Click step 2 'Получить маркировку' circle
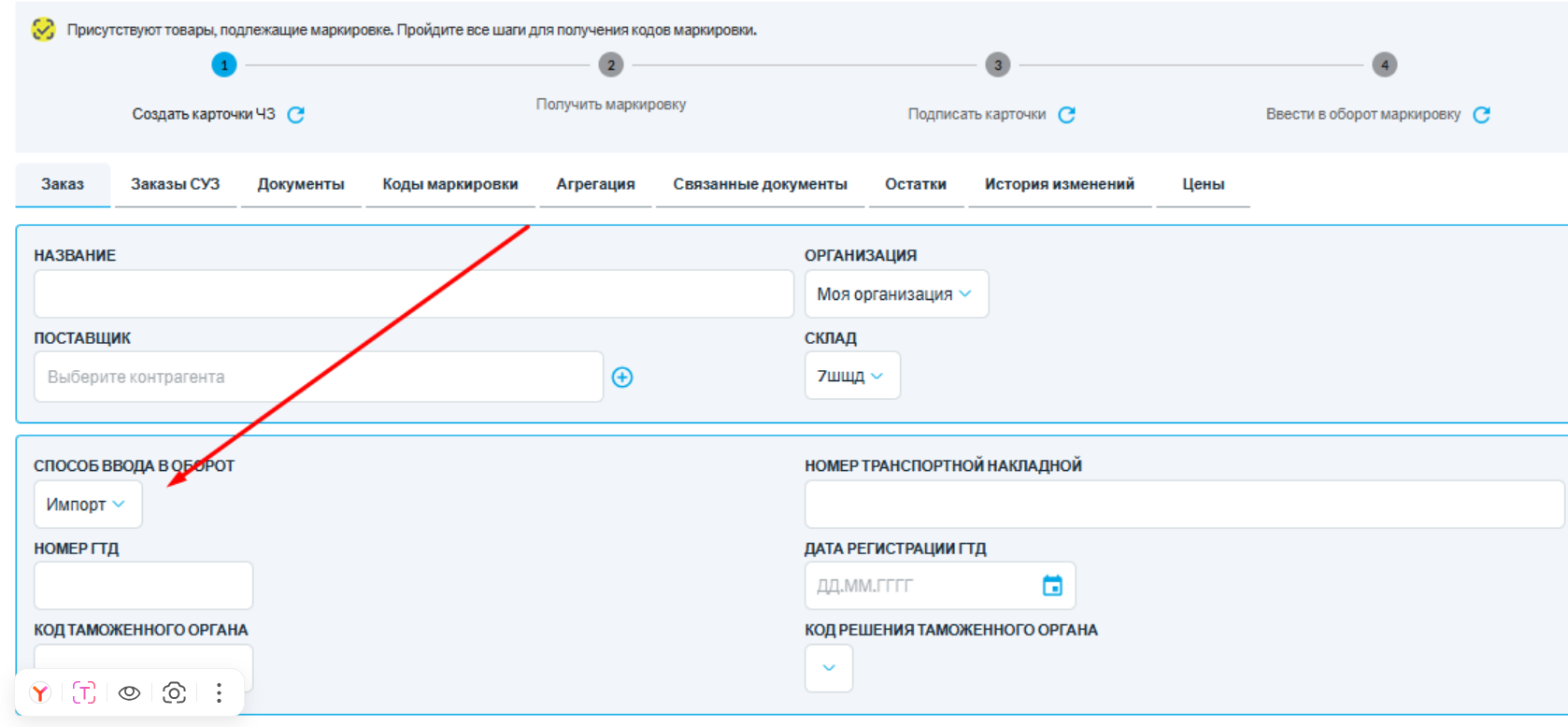 tap(611, 65)
